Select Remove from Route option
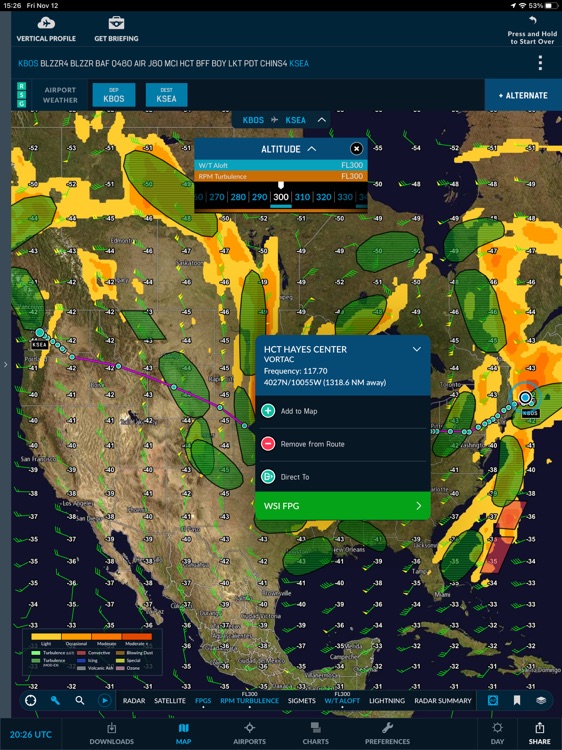562x750 pixels. pos(343,444)
